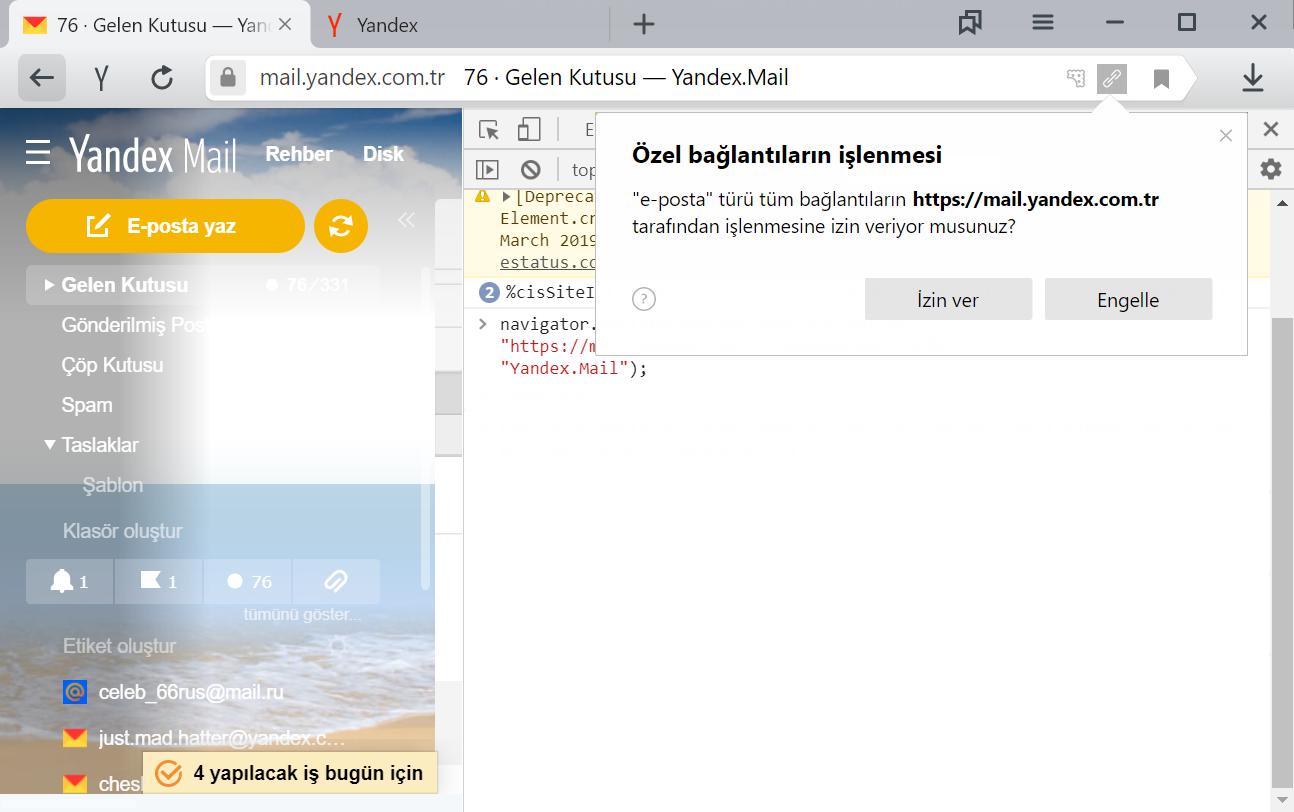Image resolution: width=1294 pixels, height=812 pixels.
Task: Open the Çöp Kutusu folder
Action: pyautogui.click(x=112, y=365)
